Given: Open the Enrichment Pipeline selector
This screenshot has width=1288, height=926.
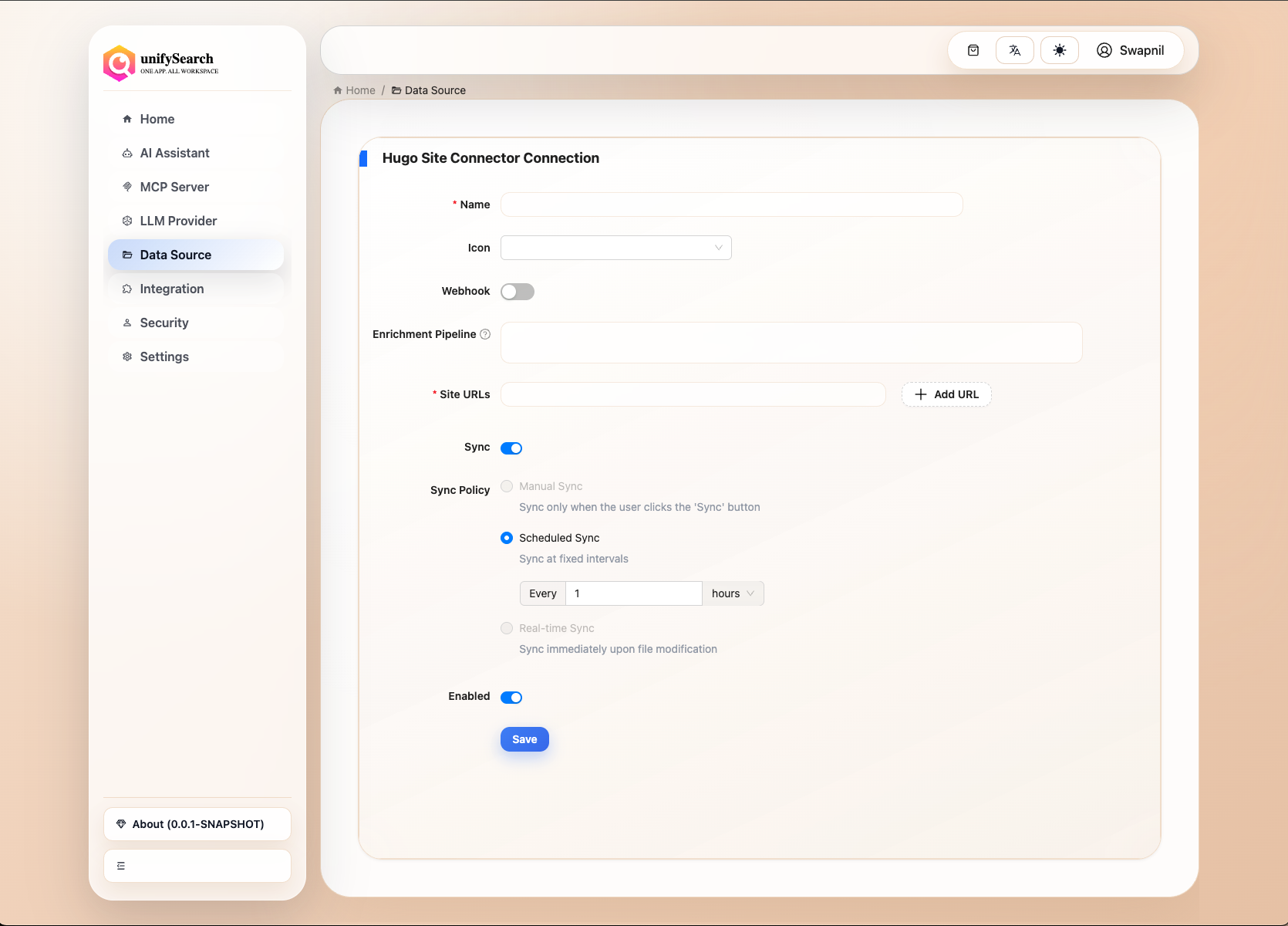Looking at the screenshot, I should pos(791,343).
